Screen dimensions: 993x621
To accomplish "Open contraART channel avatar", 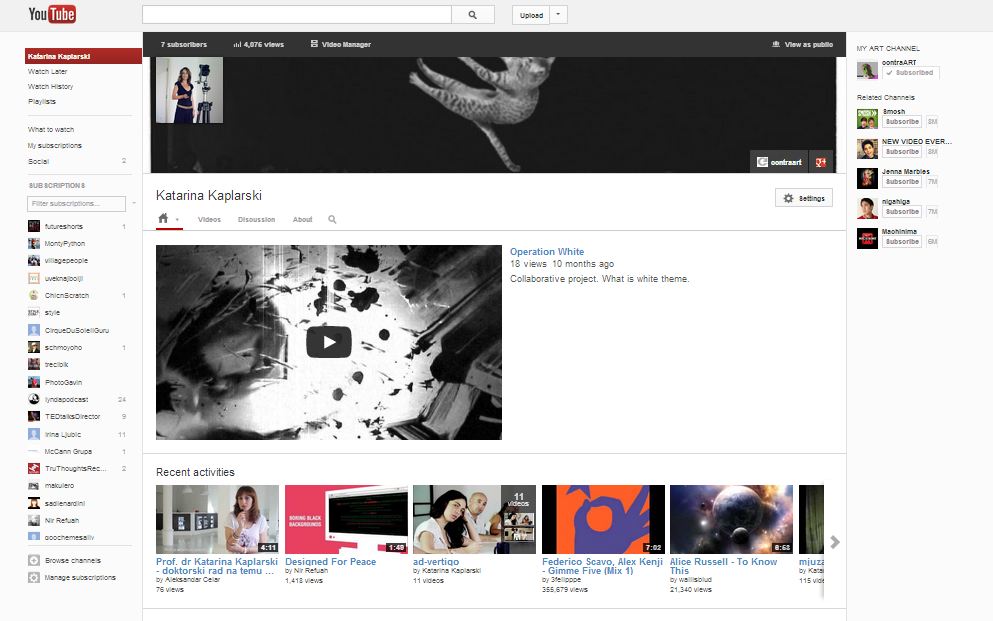I will [867, 70].
